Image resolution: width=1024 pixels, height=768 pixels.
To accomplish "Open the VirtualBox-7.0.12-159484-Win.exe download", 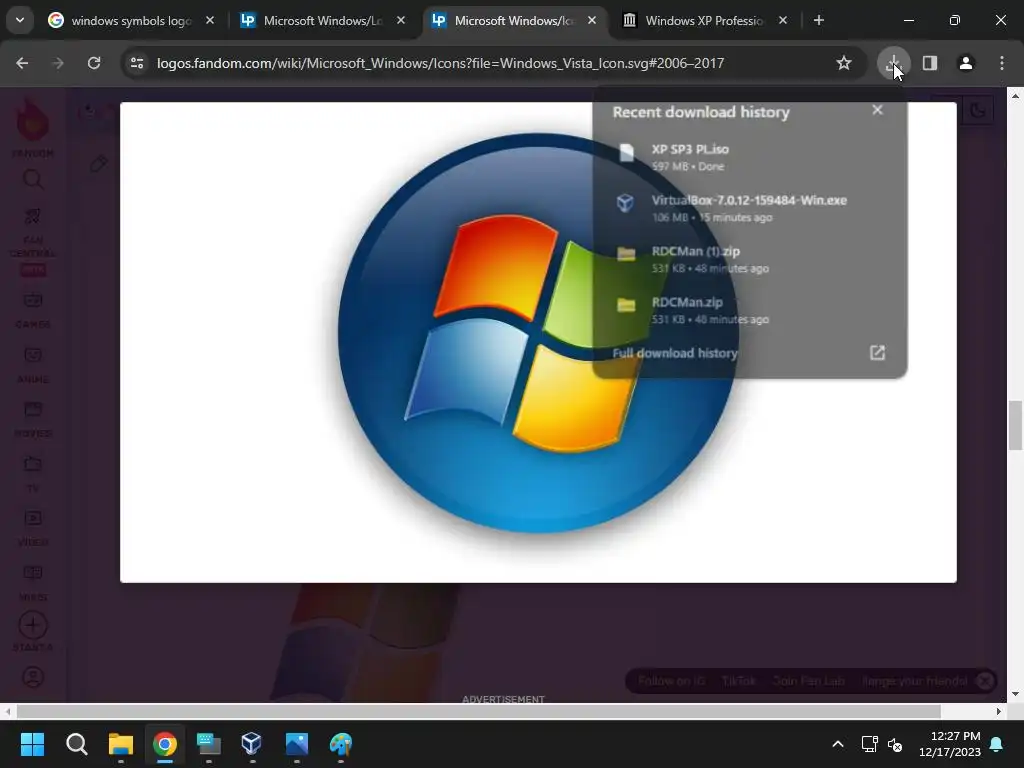I will coord(750,208).
